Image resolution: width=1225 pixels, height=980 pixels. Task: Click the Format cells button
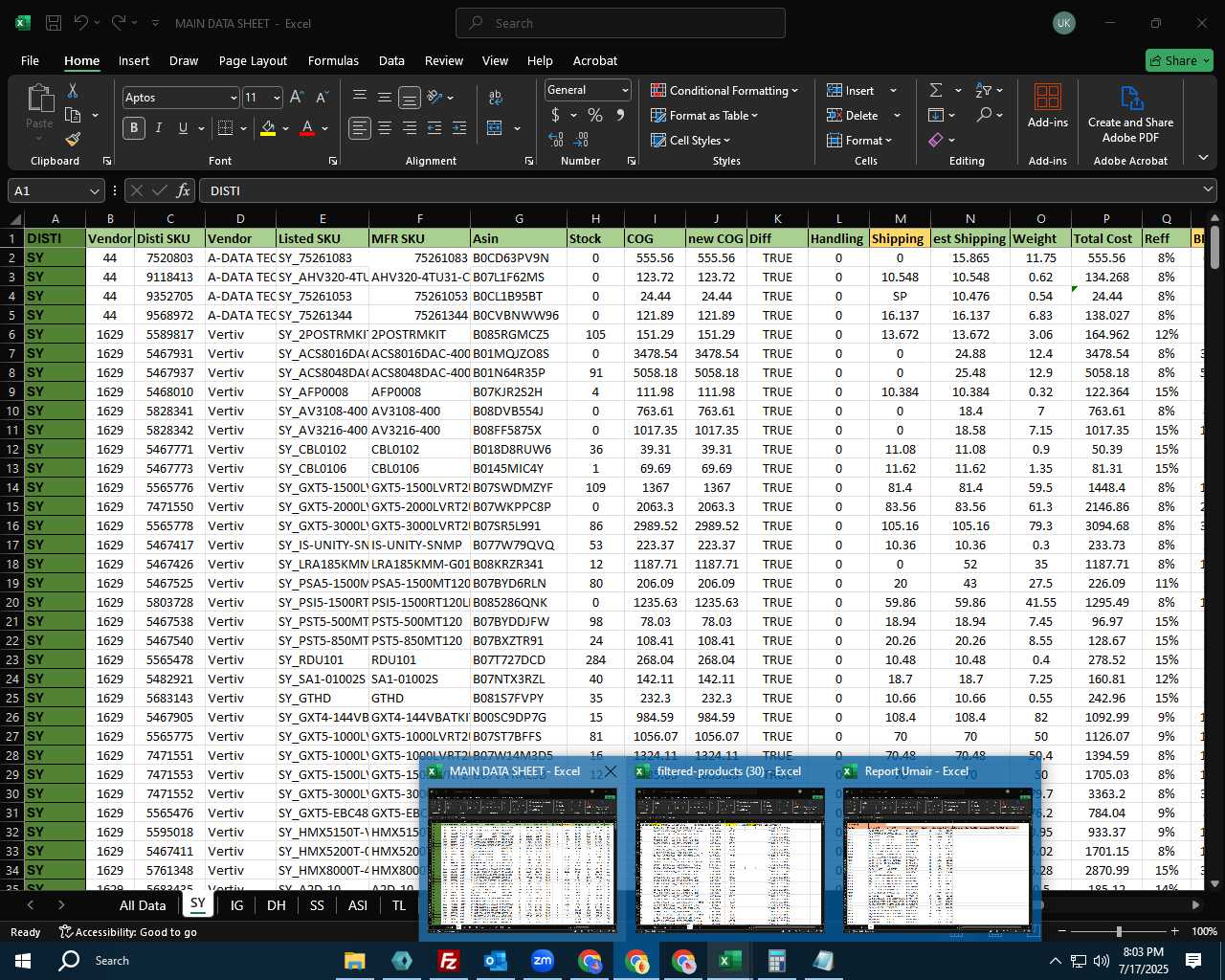859,140
